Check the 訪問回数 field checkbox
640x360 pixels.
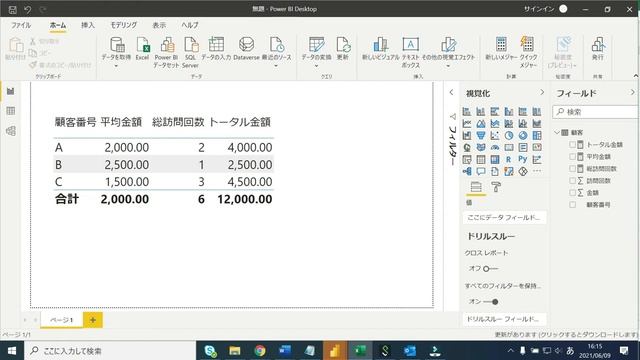572,180
